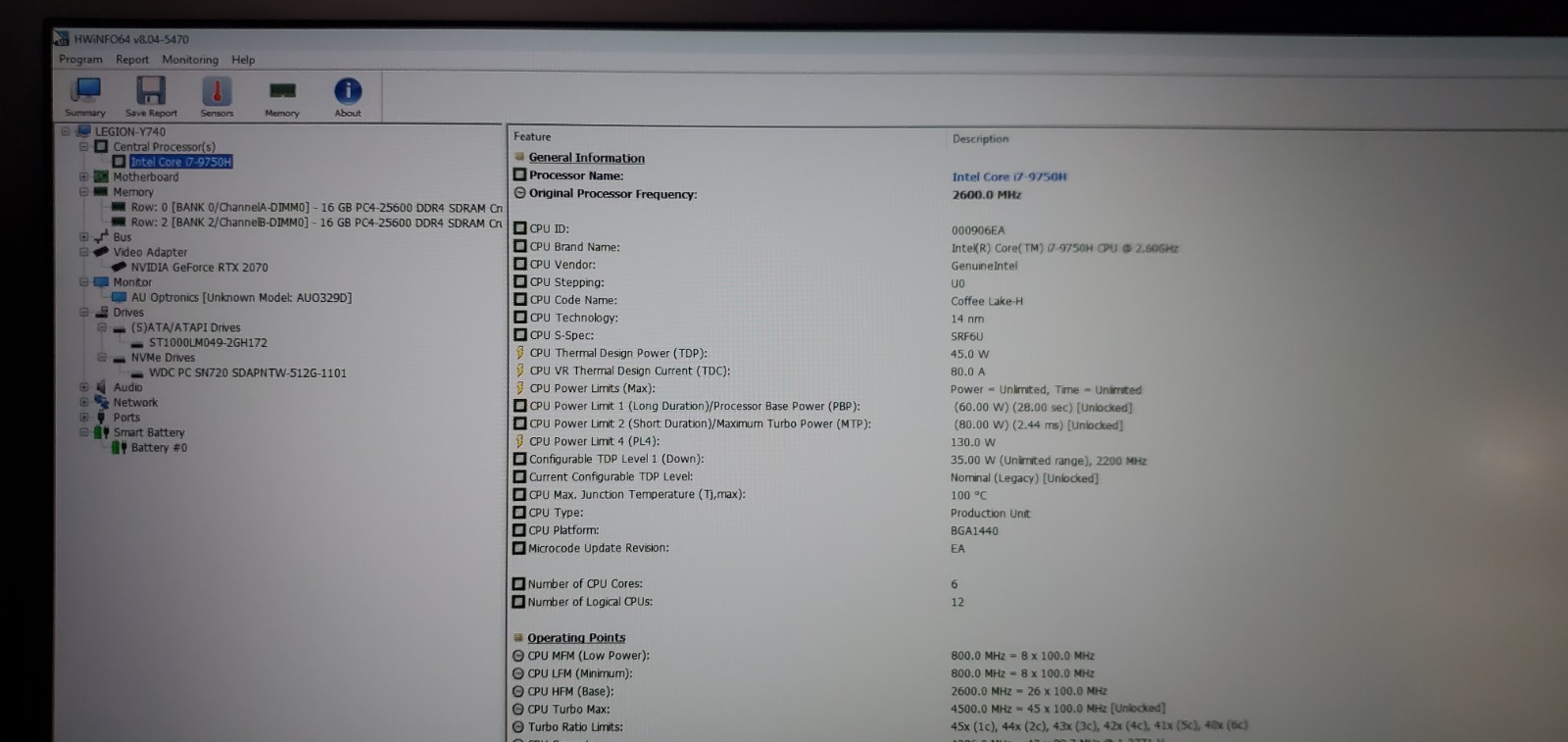Screen dimensions: 1568x742
Task: Open the Report menu
Action: pyautogui.click(x=132, y=59)
